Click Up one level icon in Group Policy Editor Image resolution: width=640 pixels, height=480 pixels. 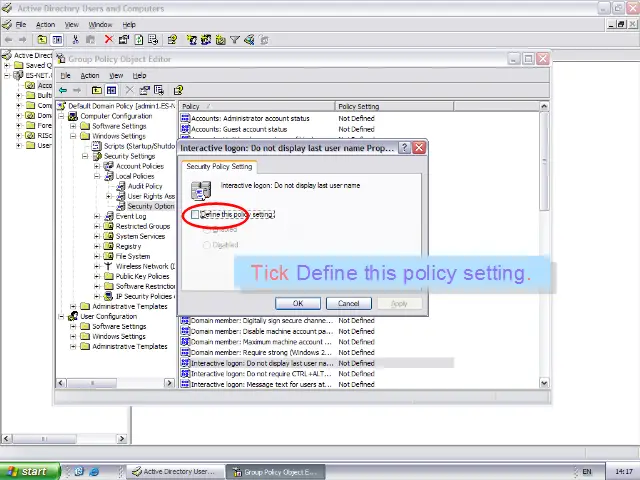97,90
